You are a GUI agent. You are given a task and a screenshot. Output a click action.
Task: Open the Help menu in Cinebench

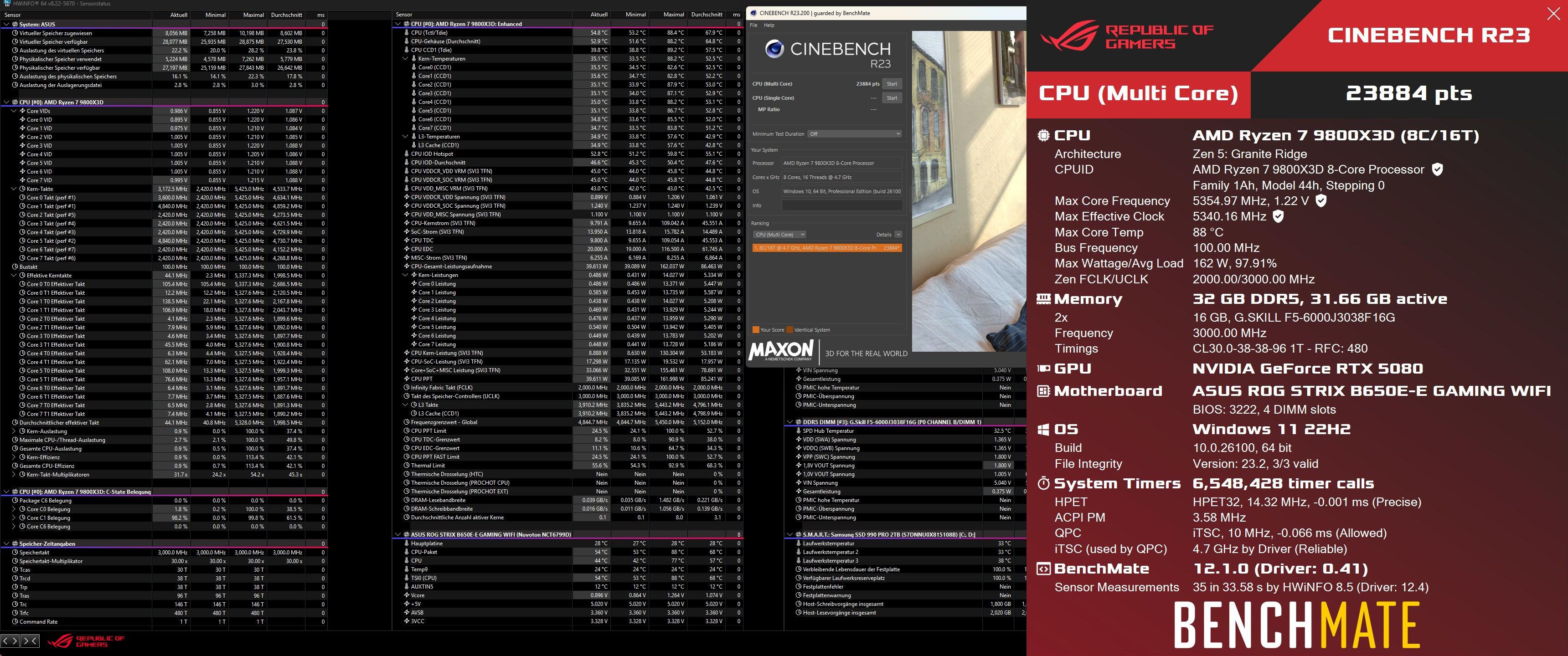tap(769, 25)
